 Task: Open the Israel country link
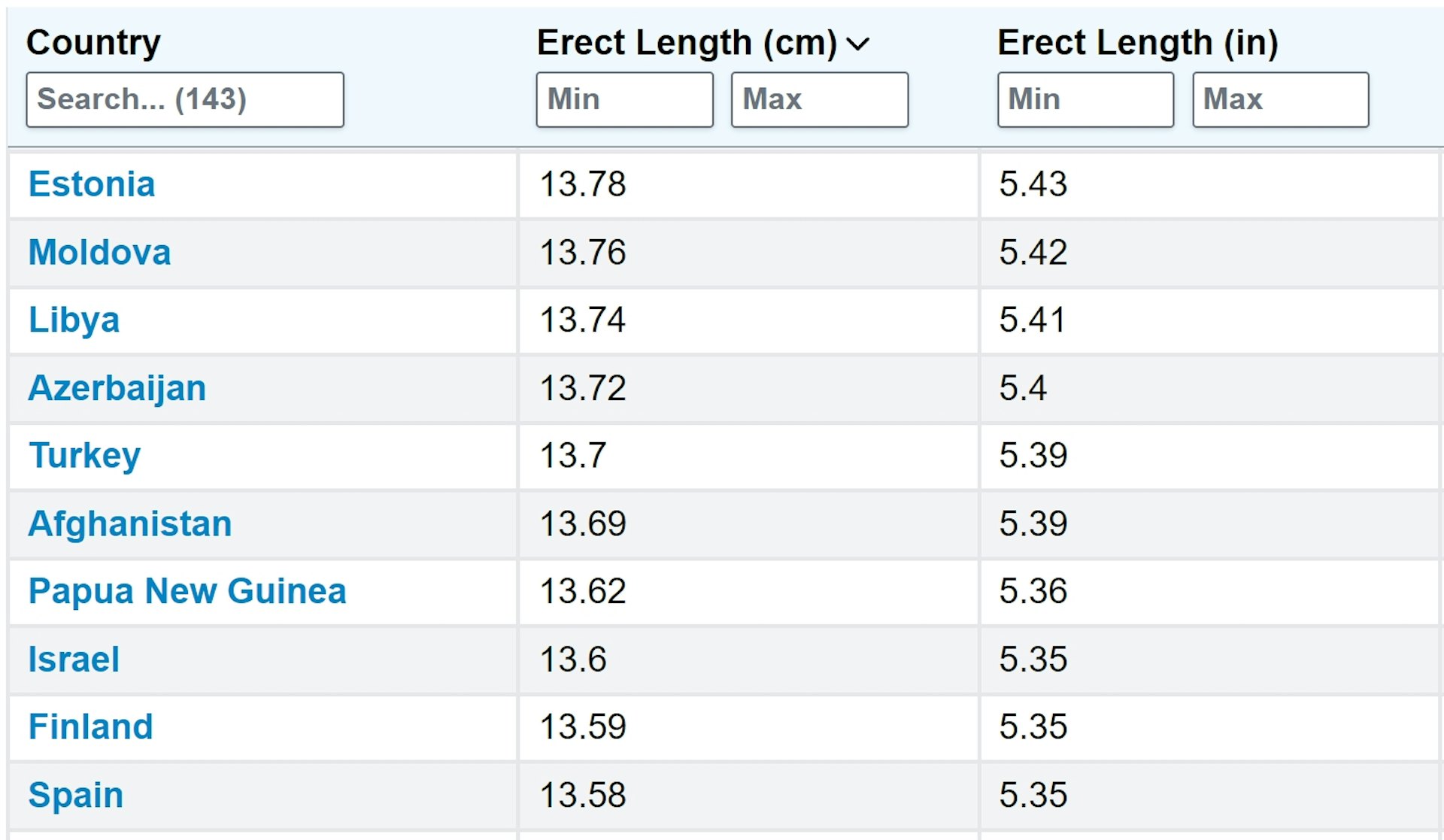tap(74, 660)
